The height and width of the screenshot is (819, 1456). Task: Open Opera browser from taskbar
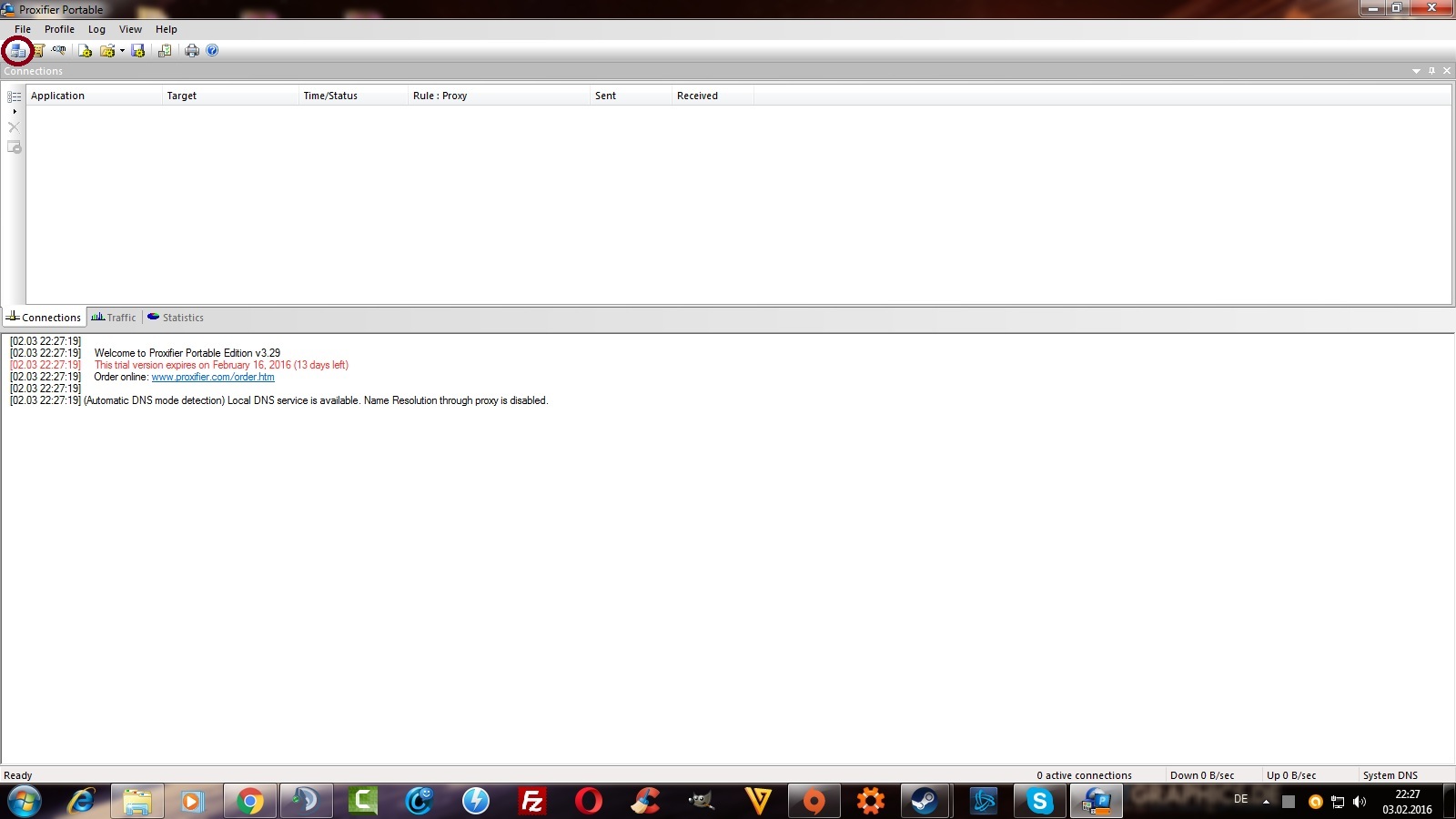click(588, 802)
